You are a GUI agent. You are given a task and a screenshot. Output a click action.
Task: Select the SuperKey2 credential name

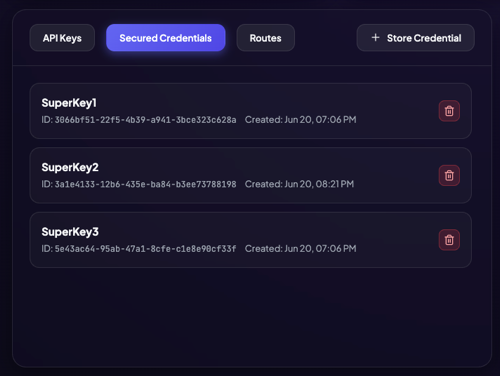pos(70,167)
